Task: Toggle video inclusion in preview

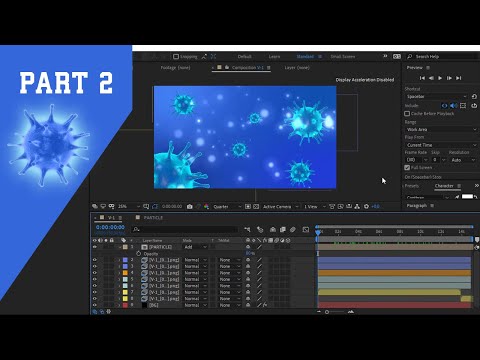Action: 444,106
